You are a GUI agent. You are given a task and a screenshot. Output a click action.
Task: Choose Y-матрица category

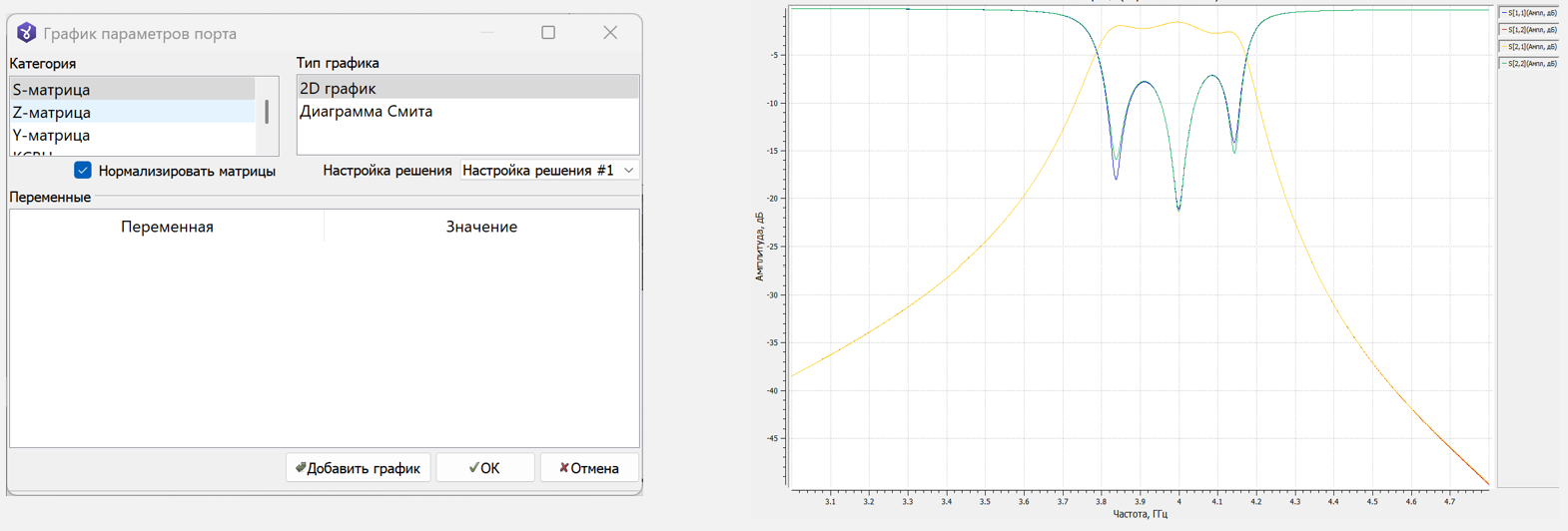point(52,136)
